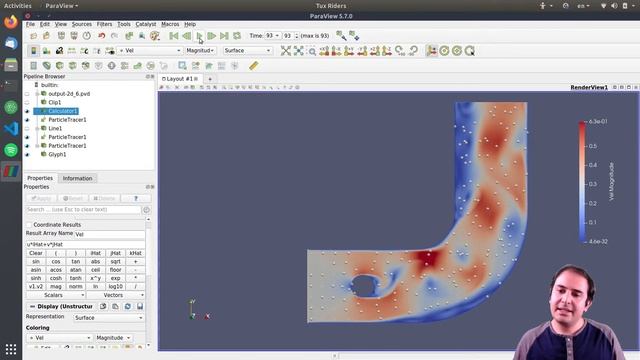Viewport: 640px width, 360px height.
Task: Open the color palette icon
Action: coord(155,36)
